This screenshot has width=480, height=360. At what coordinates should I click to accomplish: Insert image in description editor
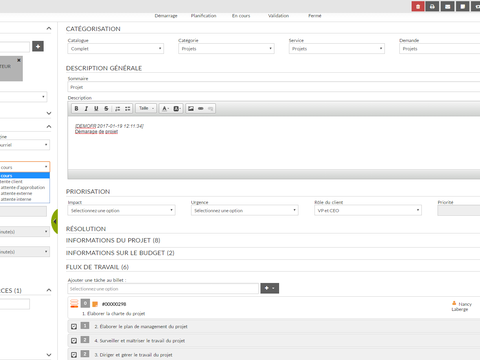pos(191,108)
